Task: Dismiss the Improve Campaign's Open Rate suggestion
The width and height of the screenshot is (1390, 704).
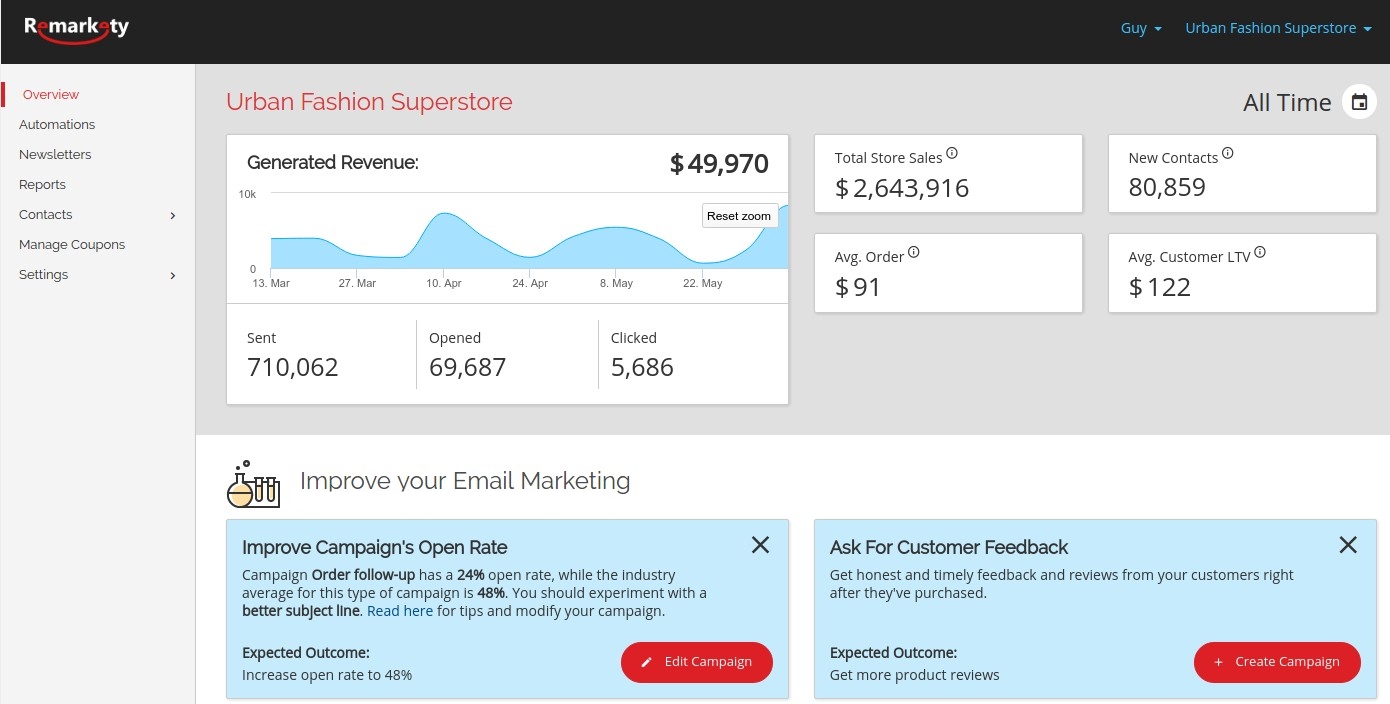Action: pyautogui.click(x=760, y=545)
